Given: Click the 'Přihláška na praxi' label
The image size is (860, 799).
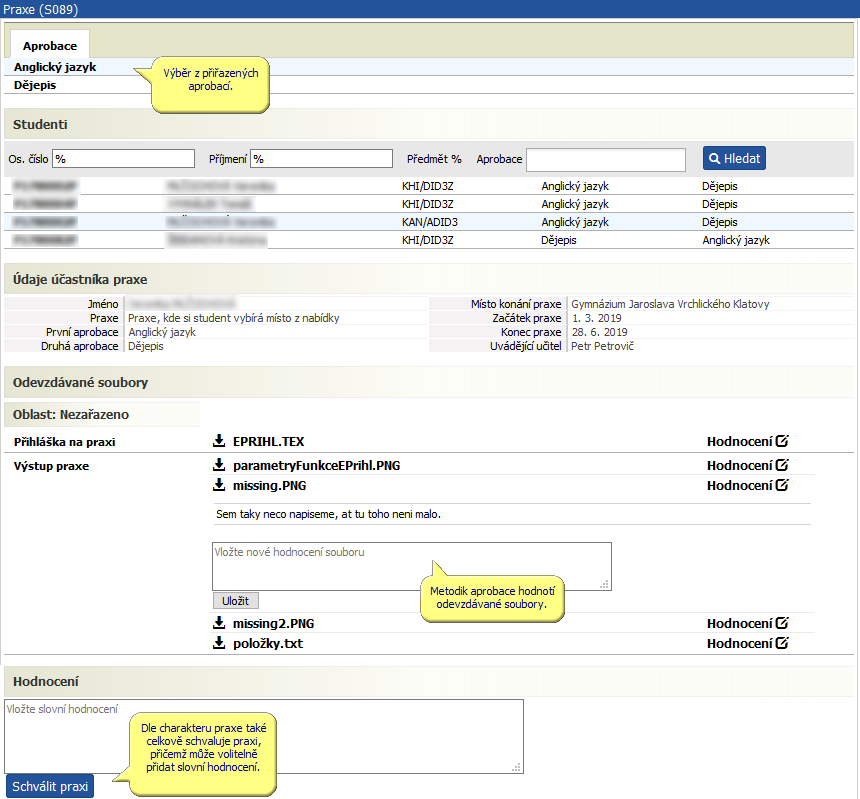Looking at the screenshot, I should [x=65, y=441].
